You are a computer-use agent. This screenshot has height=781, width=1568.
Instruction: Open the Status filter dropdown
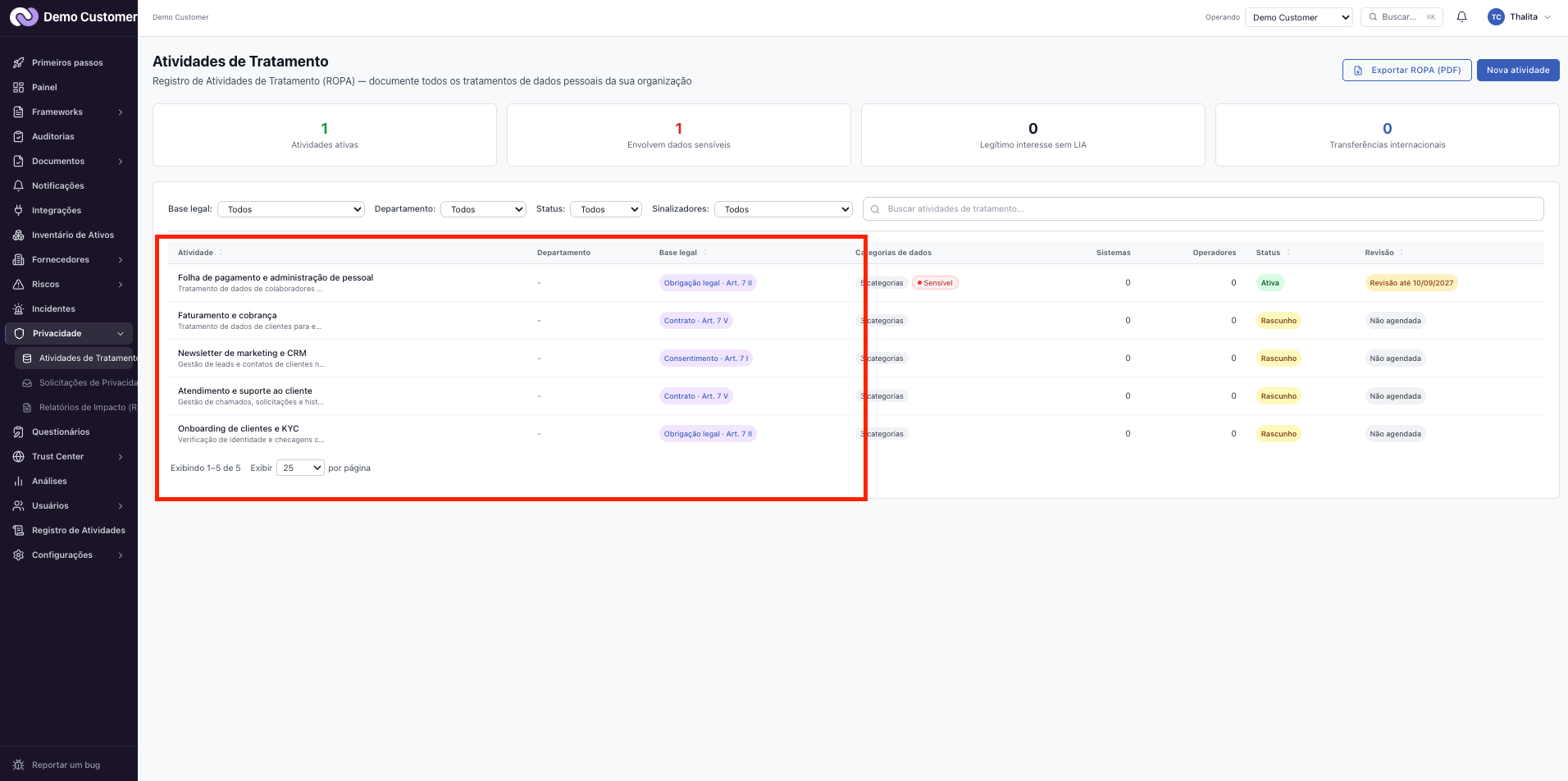[606, 209]
